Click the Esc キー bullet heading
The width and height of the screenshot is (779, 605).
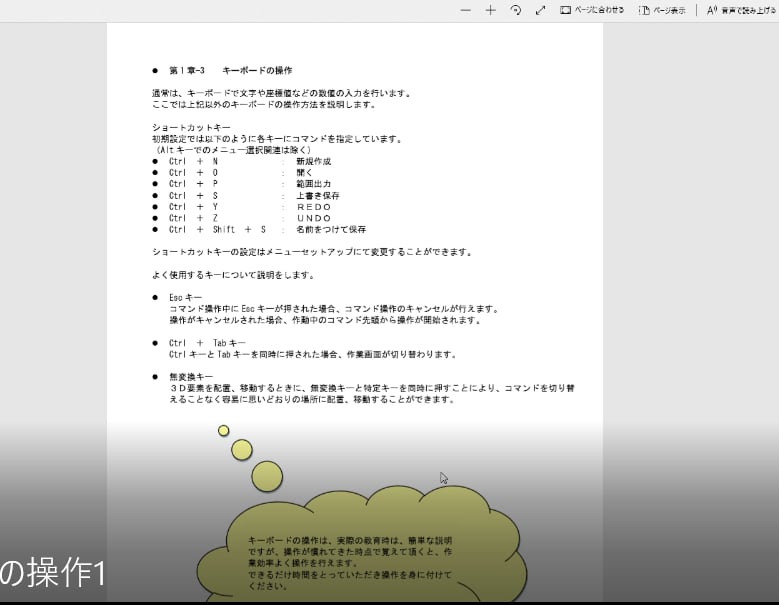186,298
